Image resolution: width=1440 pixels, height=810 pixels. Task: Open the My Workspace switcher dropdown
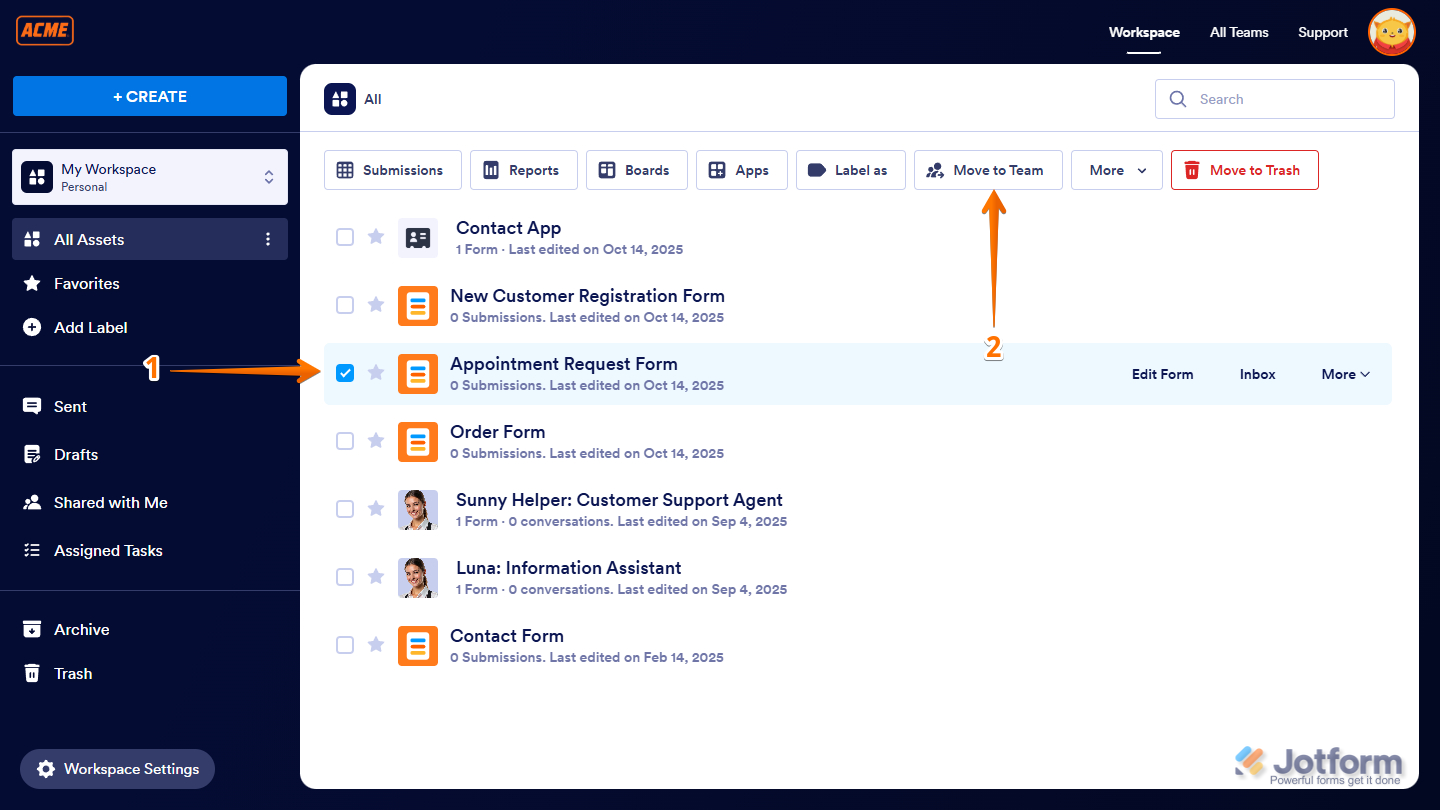[268, 176]
